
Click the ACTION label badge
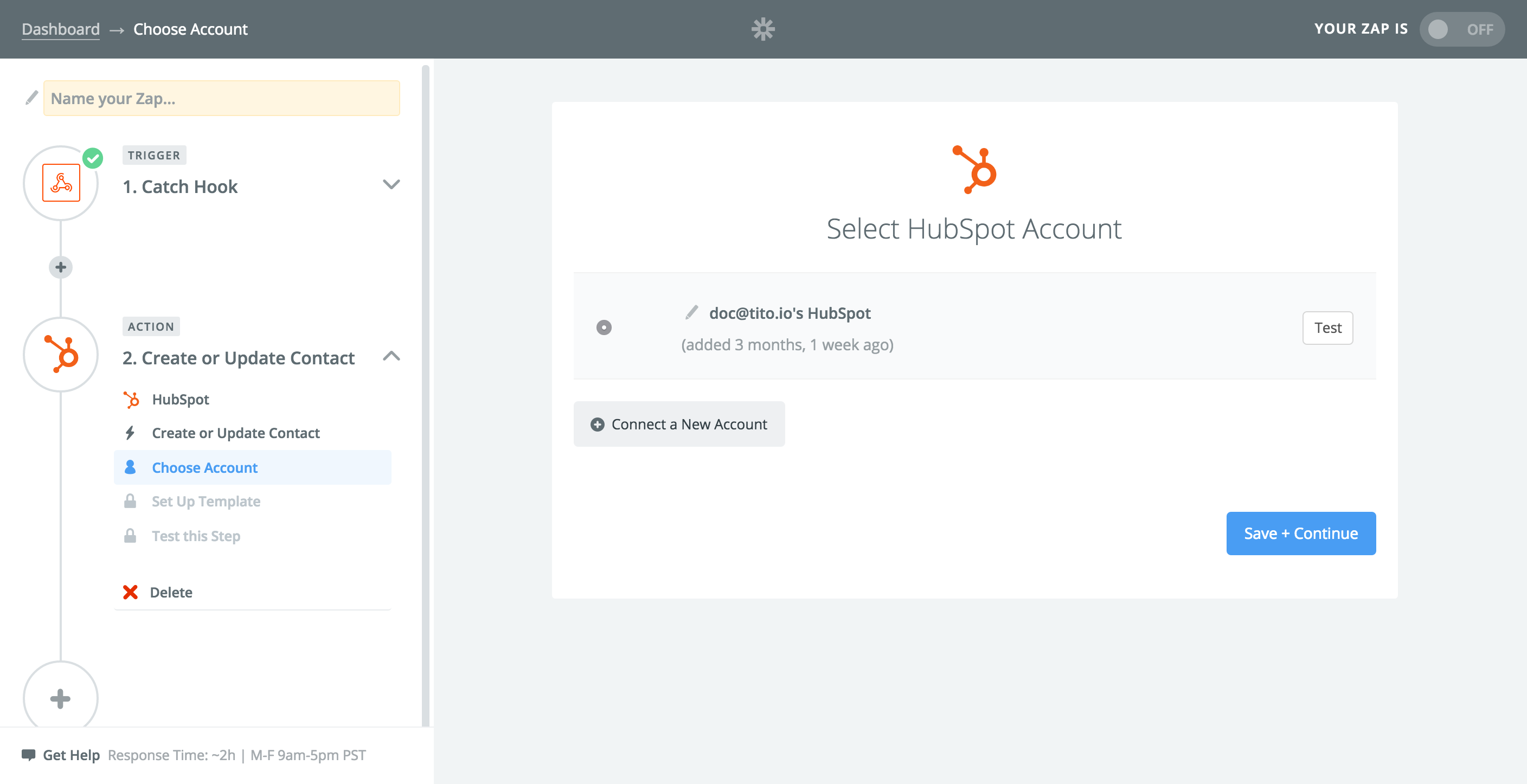[x=151, y=326]
